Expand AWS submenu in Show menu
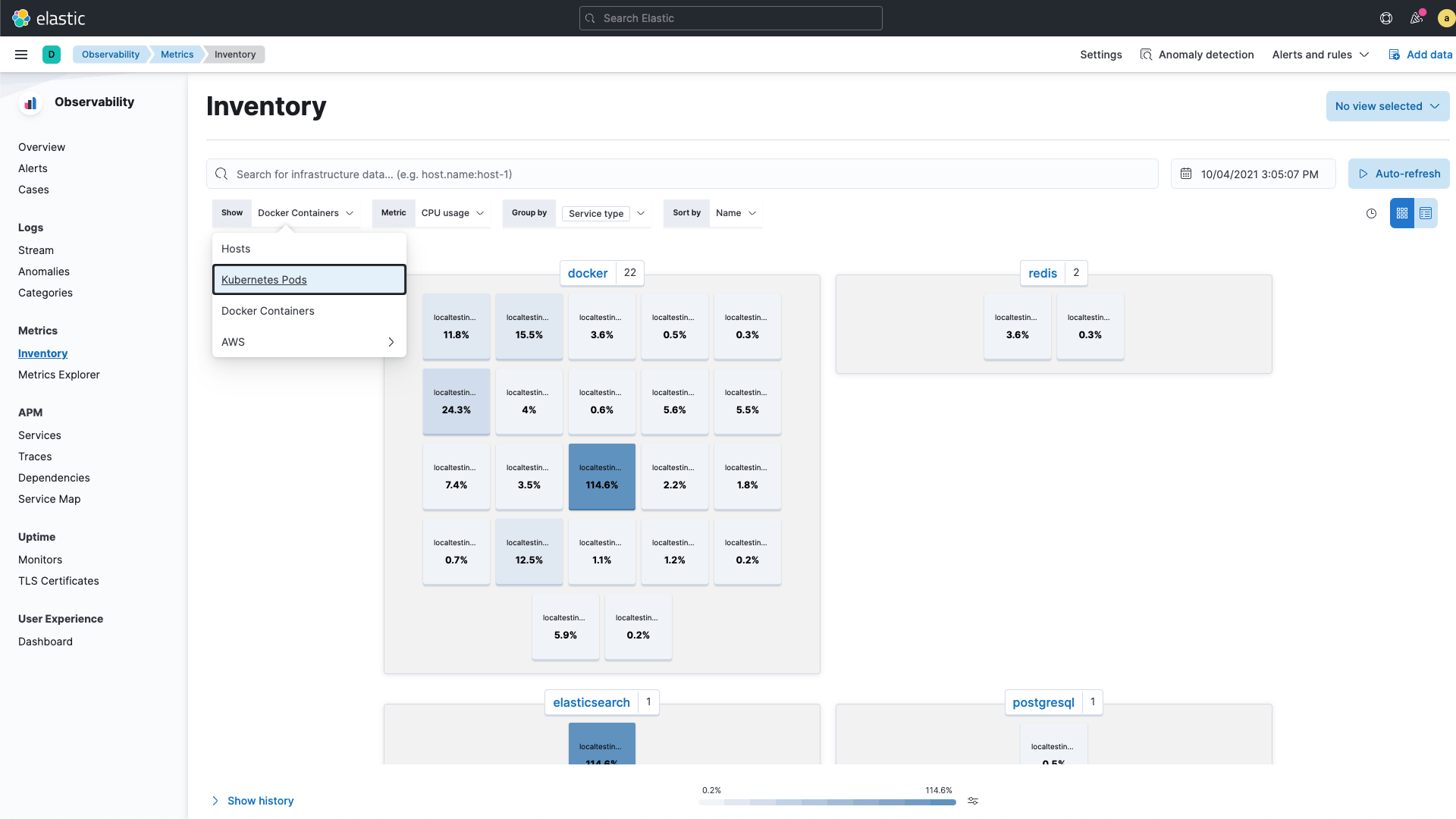The height and width of the screenshot is (819, 1456). (x=309, y=342)
